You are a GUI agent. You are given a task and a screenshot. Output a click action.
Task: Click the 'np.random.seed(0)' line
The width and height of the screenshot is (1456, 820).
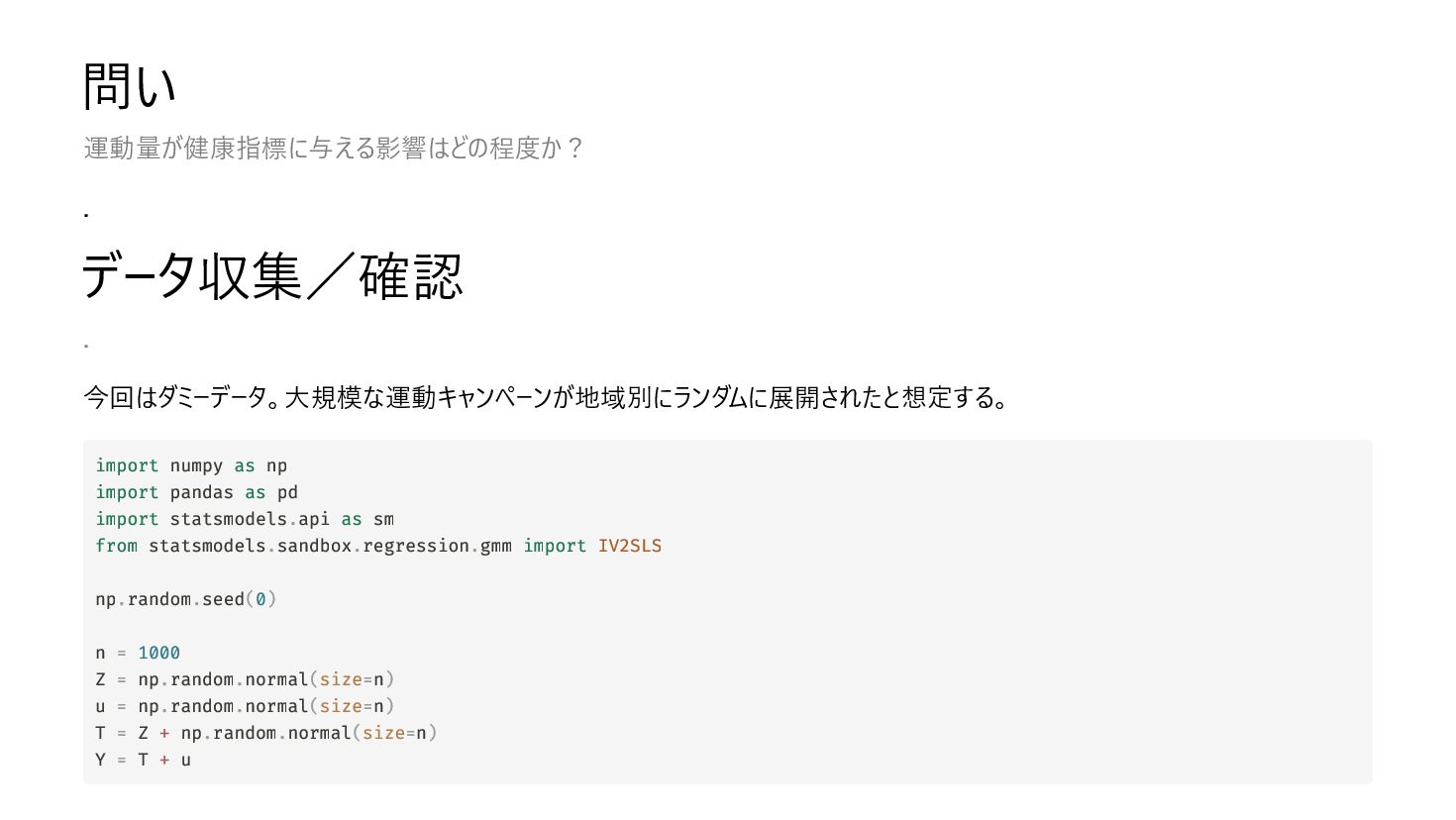[186, 599]
